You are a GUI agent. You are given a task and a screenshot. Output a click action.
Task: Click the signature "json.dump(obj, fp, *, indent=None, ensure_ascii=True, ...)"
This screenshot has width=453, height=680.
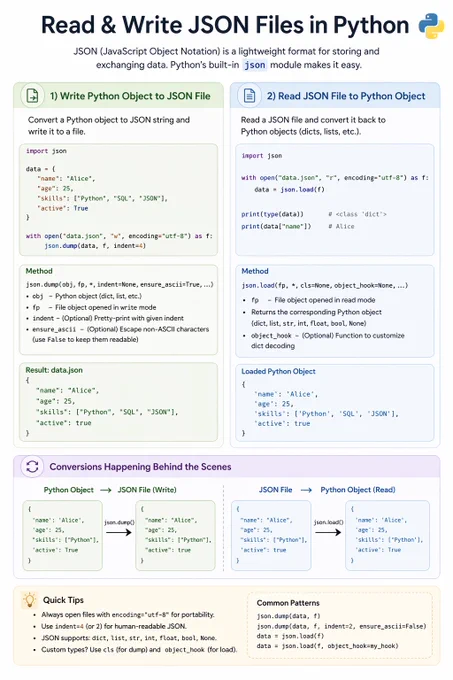[x=119, y=284]
